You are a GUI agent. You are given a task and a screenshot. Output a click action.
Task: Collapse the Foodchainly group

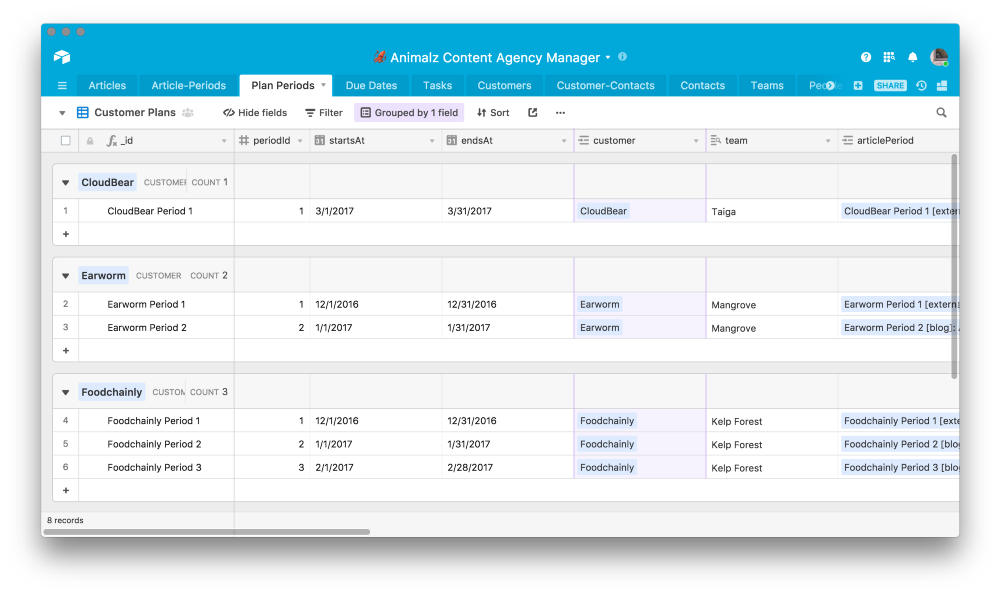pos(65,392)
